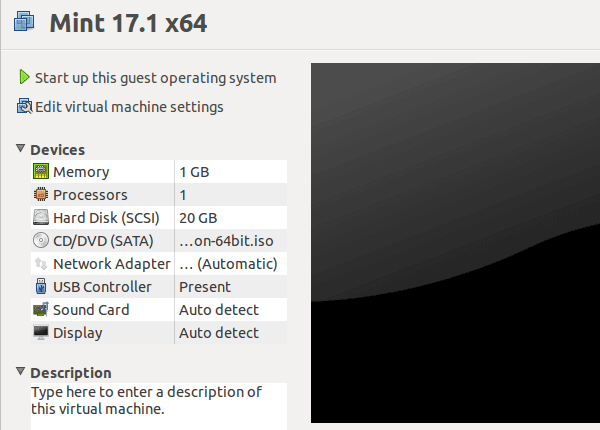
Task: Select the USB Controller label
Action: pyautogui.click(x=102, y=287)
